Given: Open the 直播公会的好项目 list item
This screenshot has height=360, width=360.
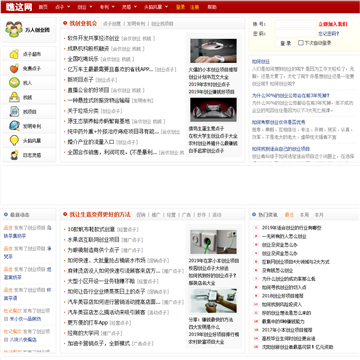Looking at the screenshot, I should point(88,90).
